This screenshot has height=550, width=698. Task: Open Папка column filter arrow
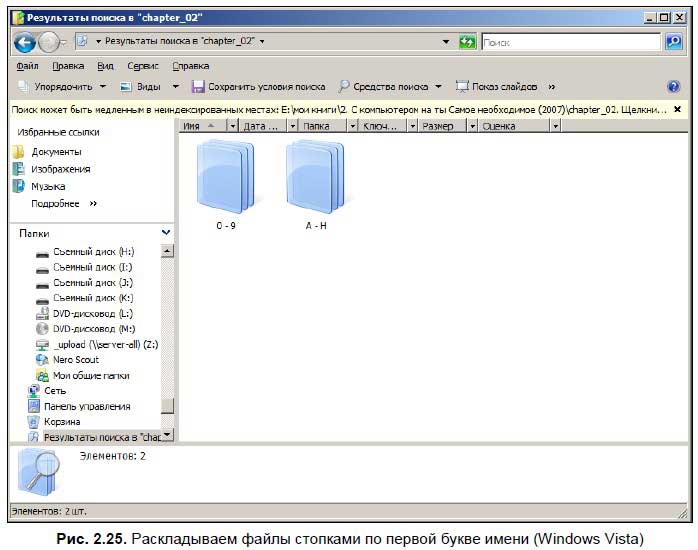pyautogui.click(x=353, y=126)
